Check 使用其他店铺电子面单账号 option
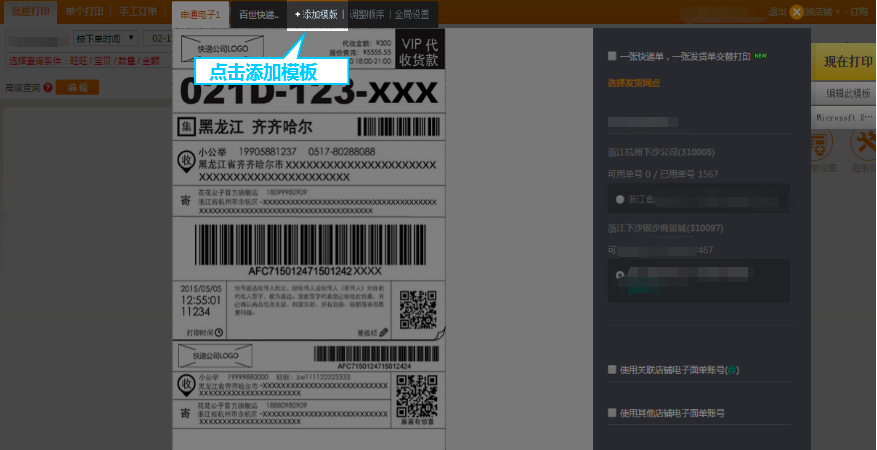This screenshot has width=877, height=450. (x=612, y=413)
